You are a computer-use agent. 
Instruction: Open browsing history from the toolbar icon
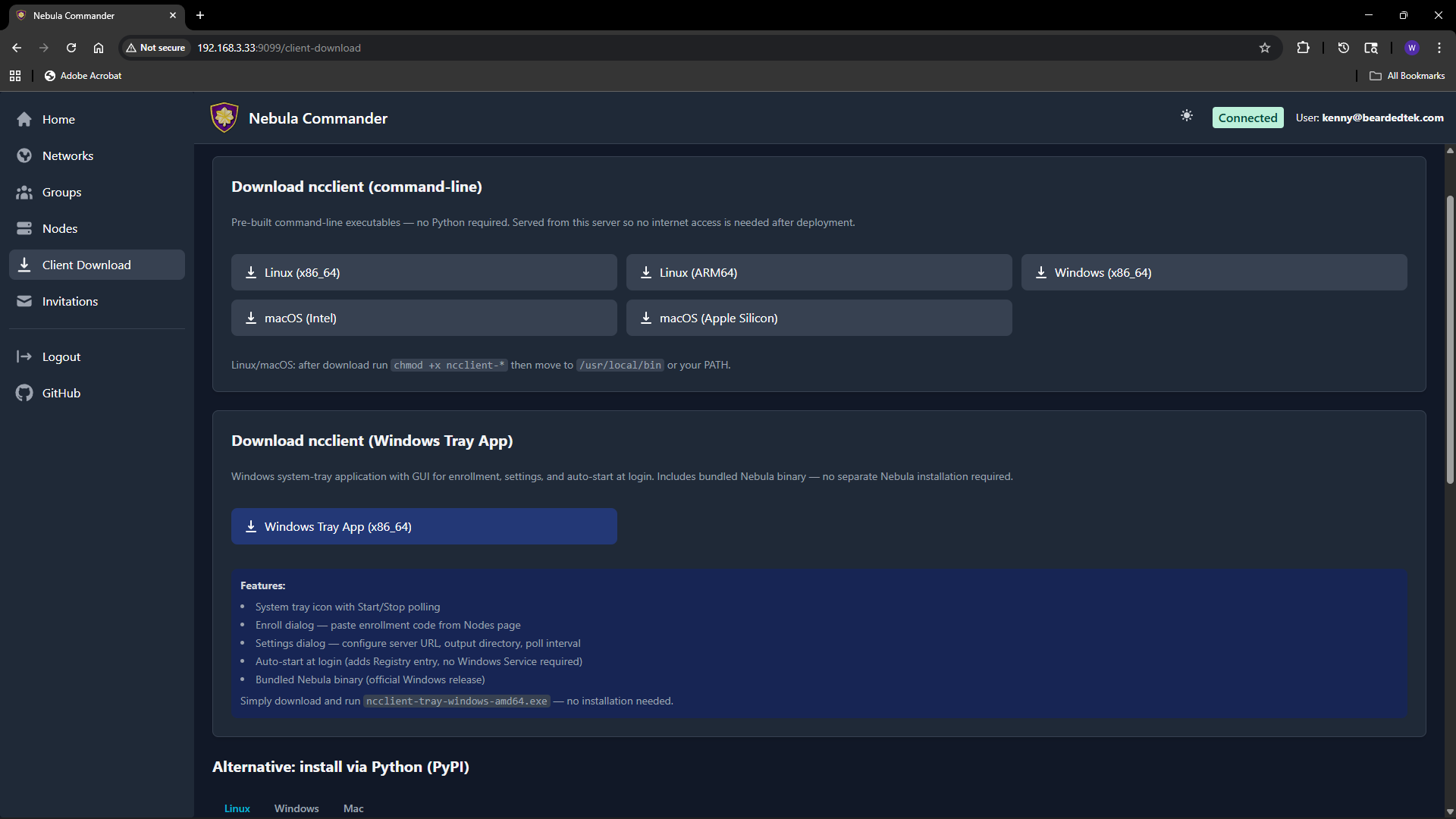tap(1342, 47)
